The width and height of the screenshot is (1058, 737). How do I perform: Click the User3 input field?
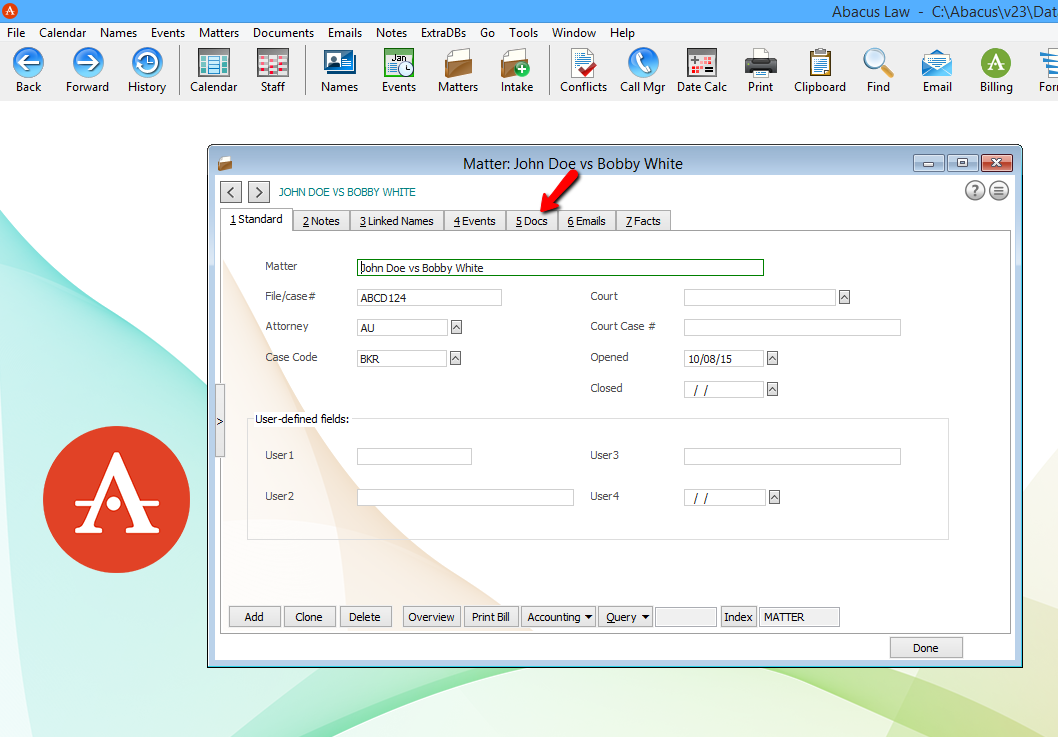[792, 456]
